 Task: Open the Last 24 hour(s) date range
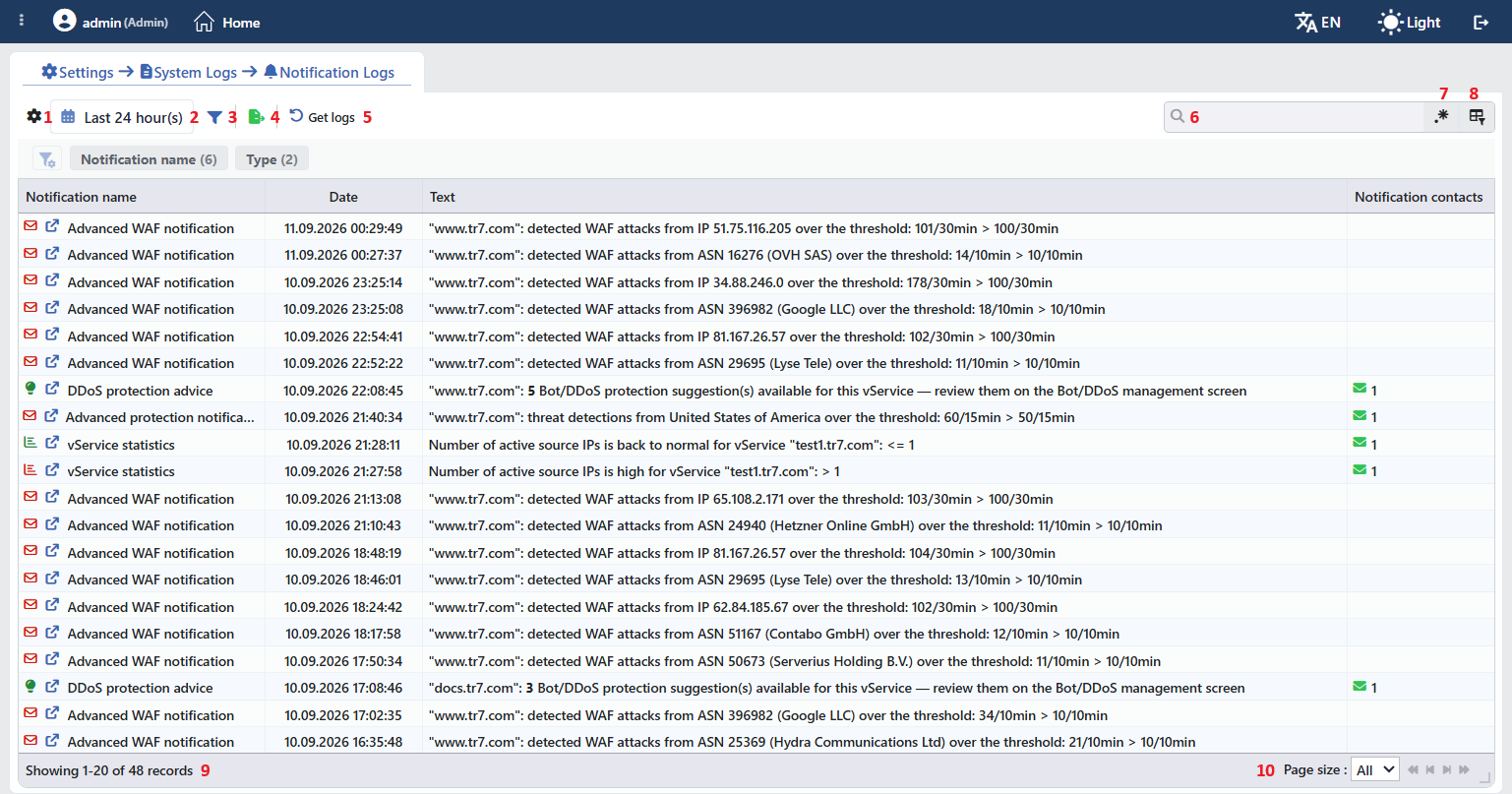(122, 117)
